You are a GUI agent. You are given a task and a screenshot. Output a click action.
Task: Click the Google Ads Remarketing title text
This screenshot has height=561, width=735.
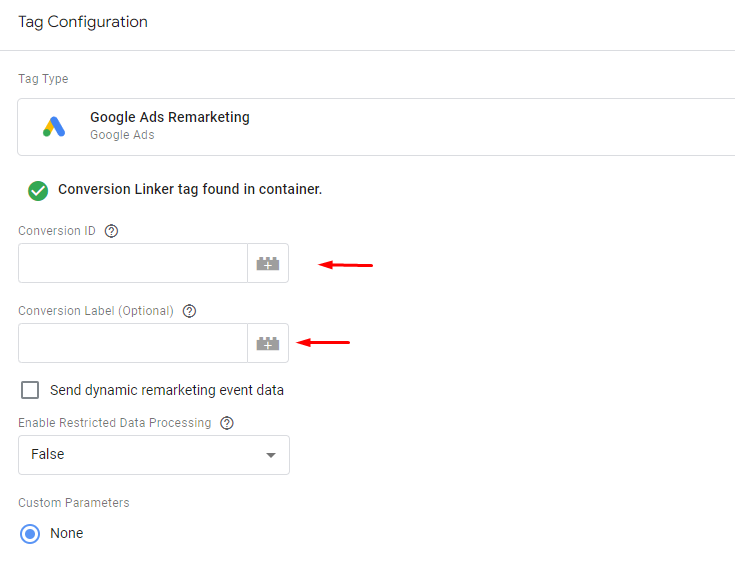[170, 117]
